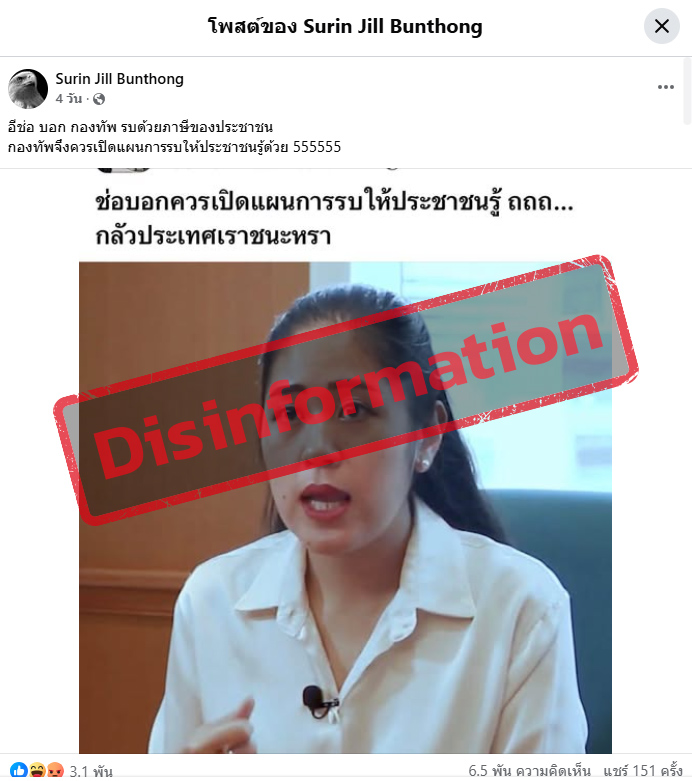Click the Haha laughing reaction icon
The image size is (692, 781).
[37, 771]
